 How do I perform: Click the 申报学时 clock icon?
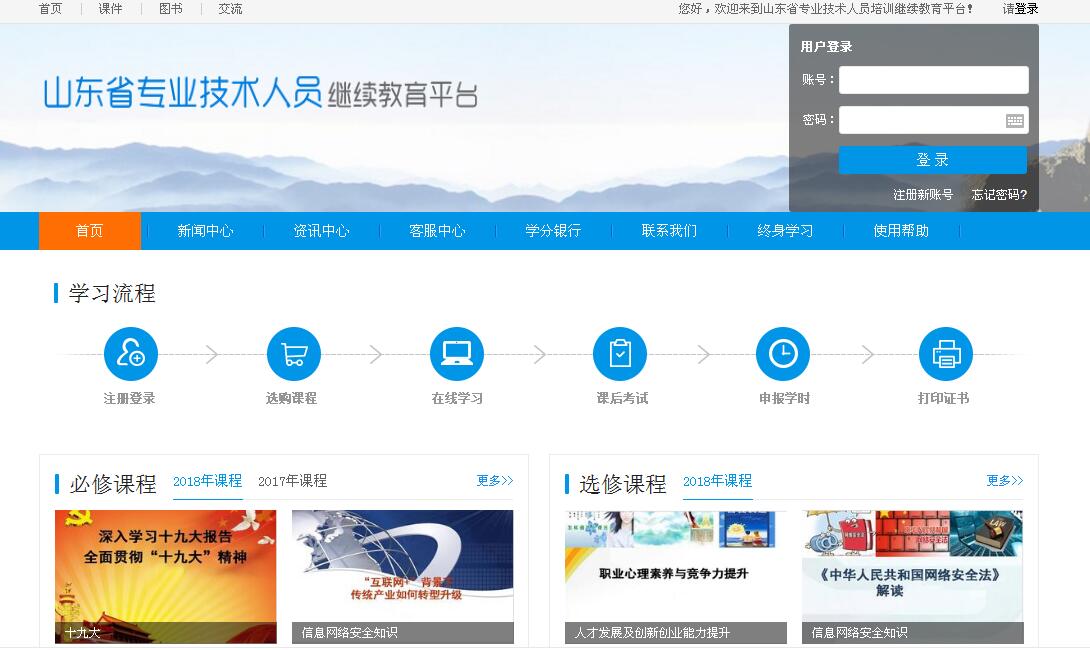pyautogui.click(x=783, y=354)
